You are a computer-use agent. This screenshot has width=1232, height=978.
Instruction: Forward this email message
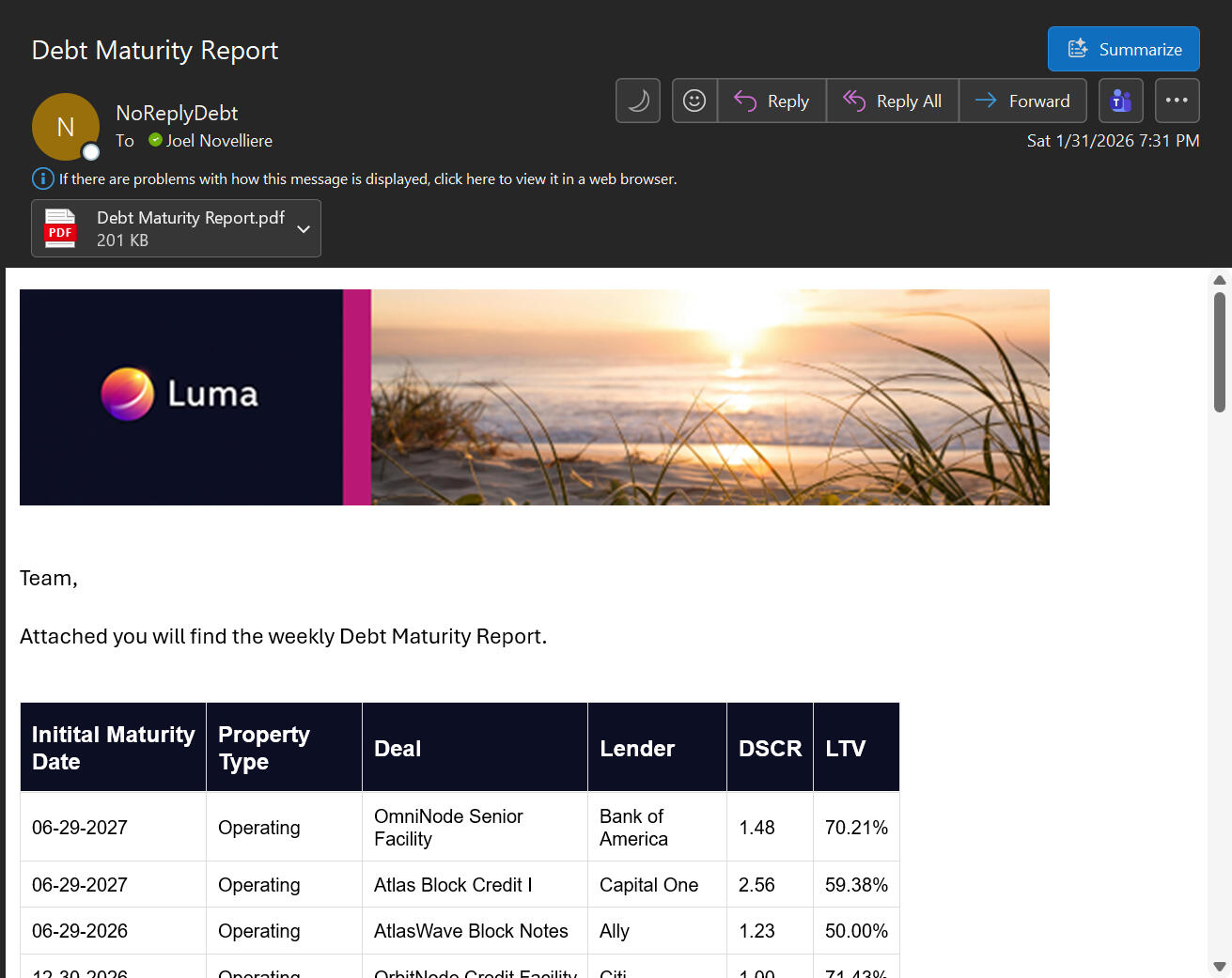tap(1022, 101)
